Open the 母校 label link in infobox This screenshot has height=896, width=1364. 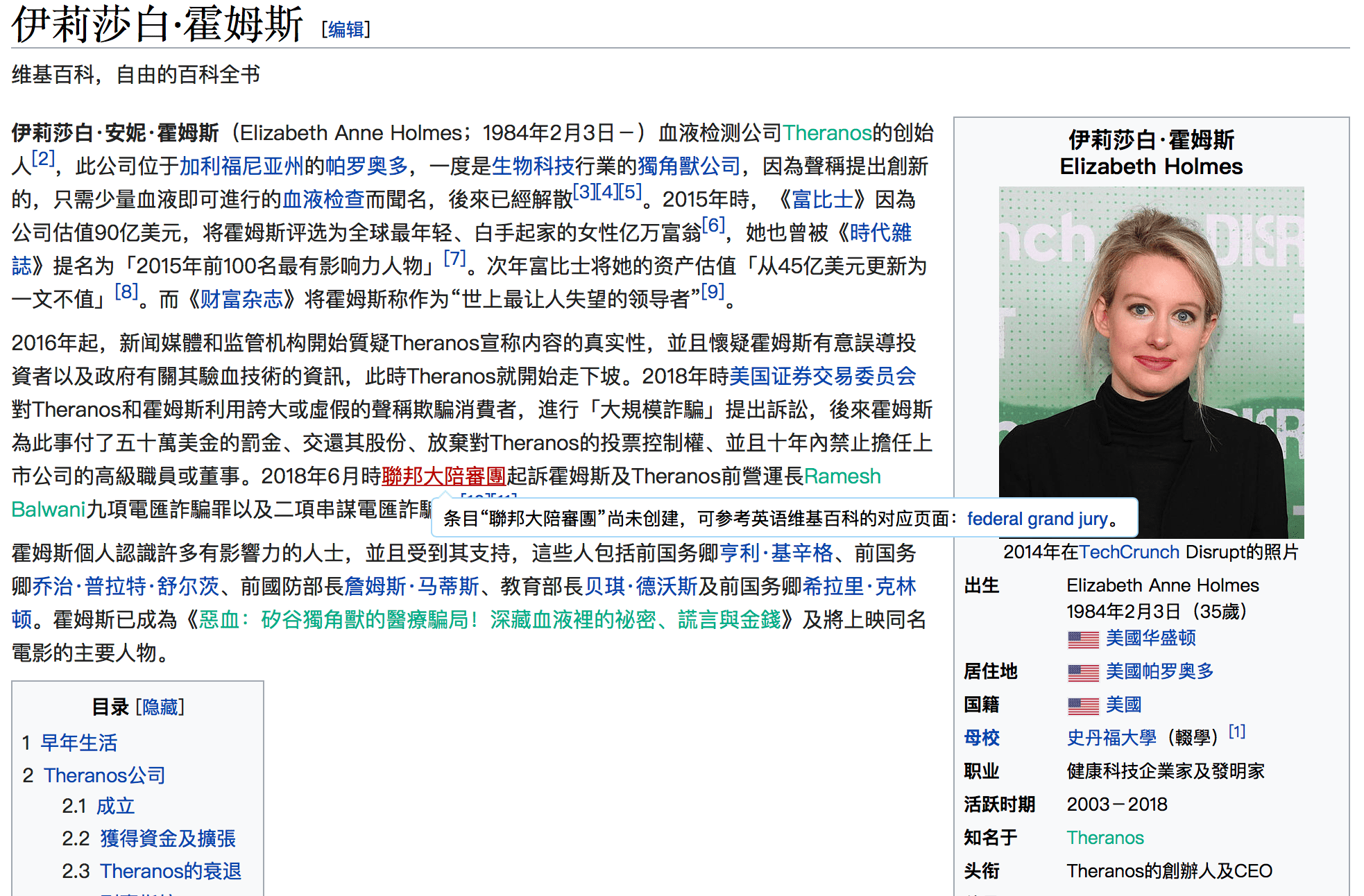(981, 738)
